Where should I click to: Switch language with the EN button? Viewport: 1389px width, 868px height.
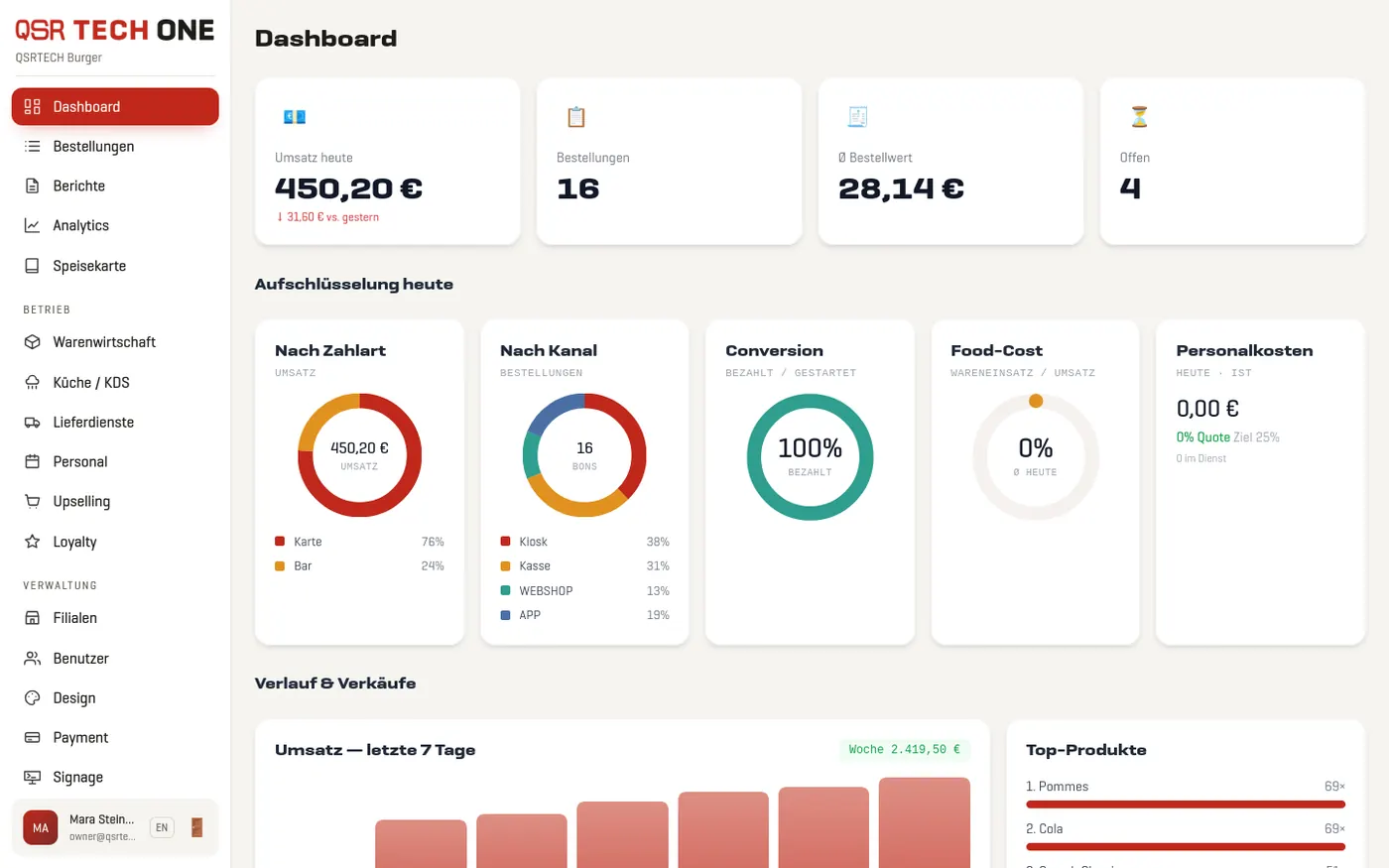pyautogui.click(x=162, y=827)
